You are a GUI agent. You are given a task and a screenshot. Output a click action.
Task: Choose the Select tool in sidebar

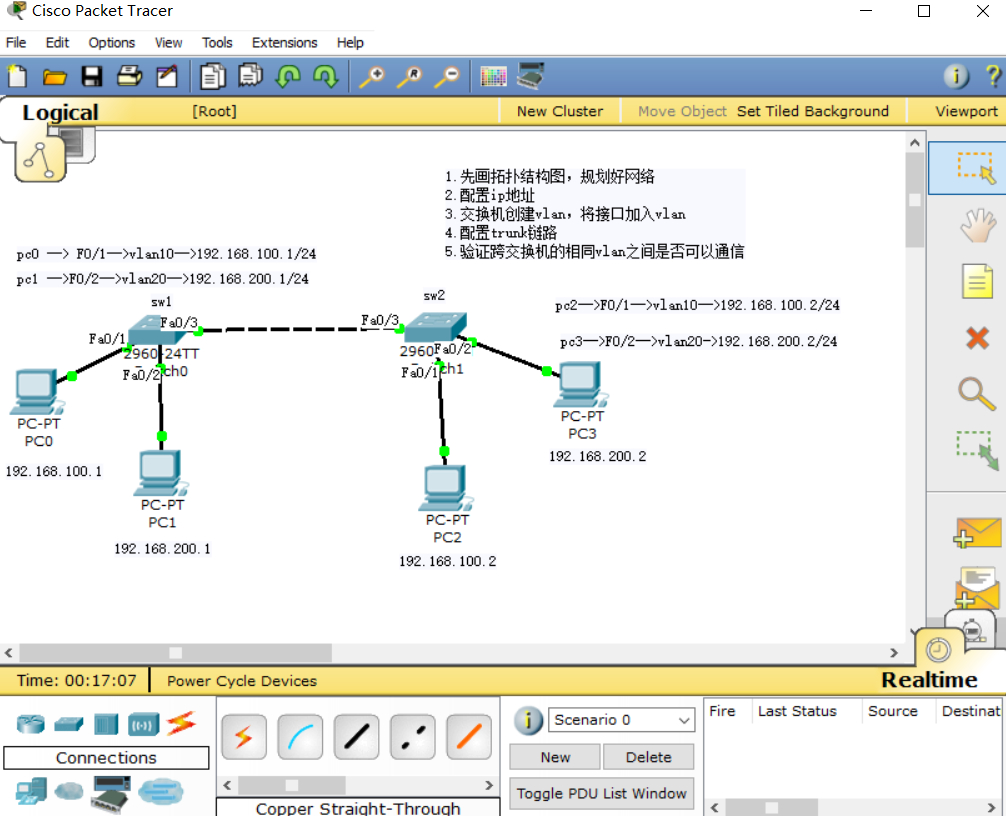pyautogui.click(x=976, y=168)
